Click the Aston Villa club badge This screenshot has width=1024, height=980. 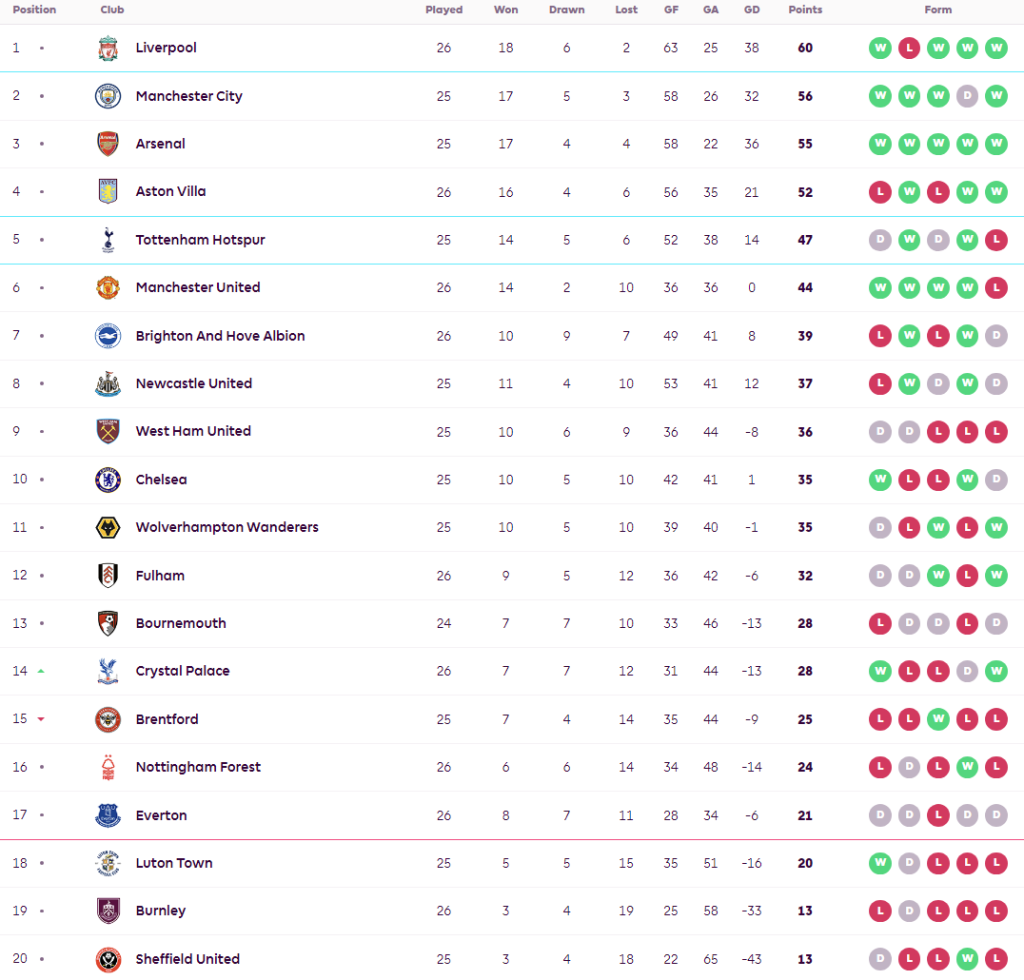click(108, 192)
